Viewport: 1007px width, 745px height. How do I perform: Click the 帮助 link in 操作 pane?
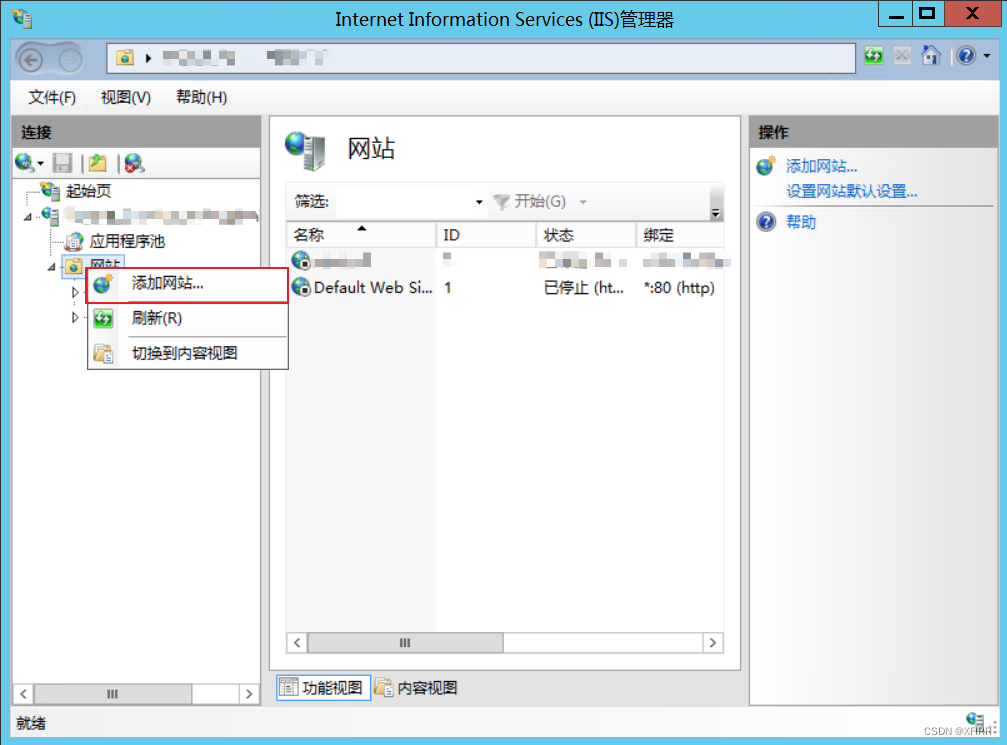click(x=801, y=222)
